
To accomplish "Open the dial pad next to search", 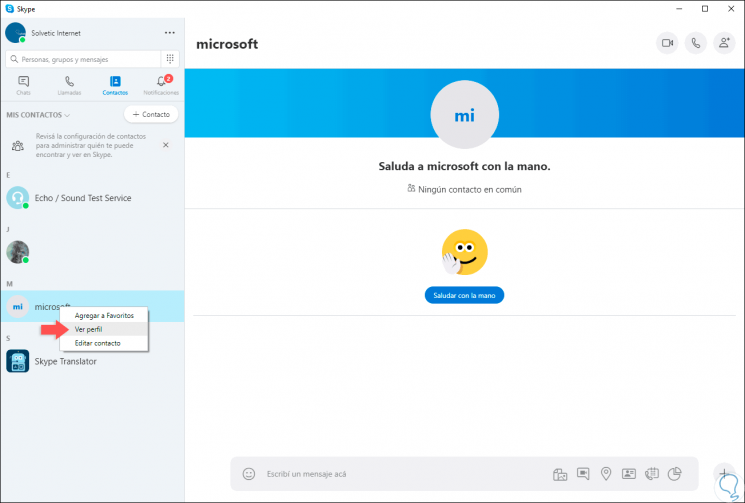I will [170, 59].
